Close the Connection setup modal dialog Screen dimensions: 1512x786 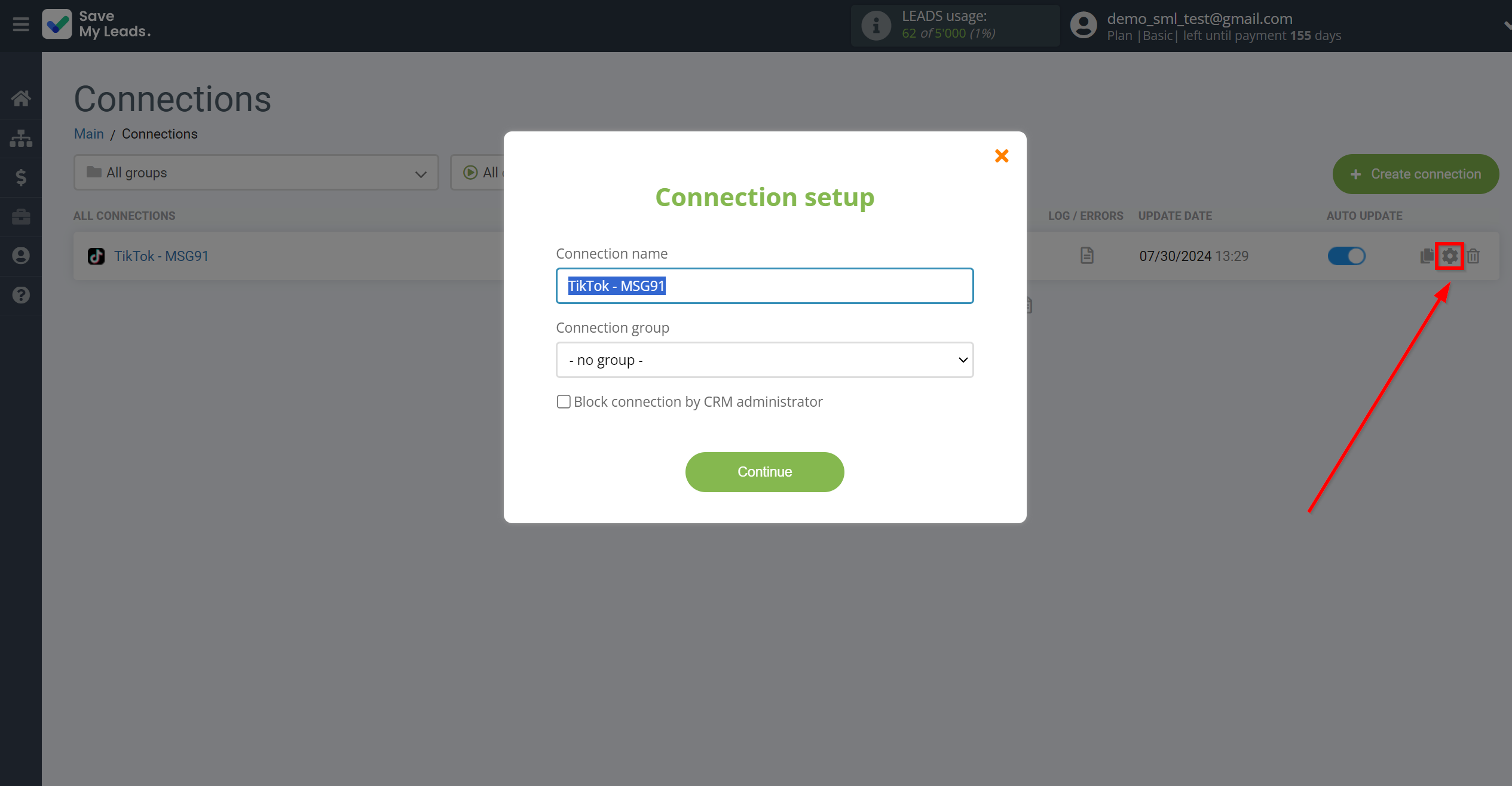tap(1001, 155)
